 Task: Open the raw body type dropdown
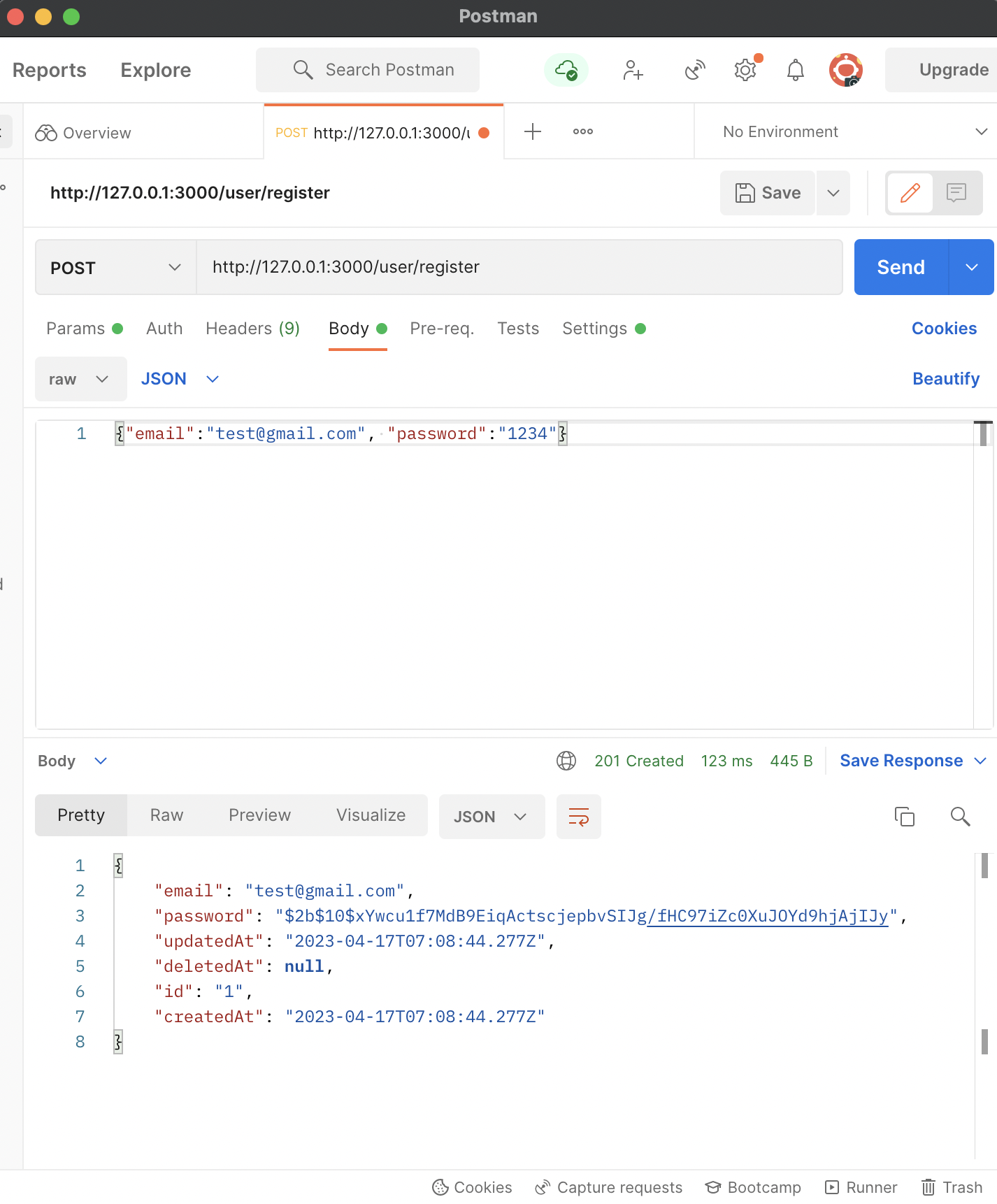pyautogui.click(x=81, y=379)
